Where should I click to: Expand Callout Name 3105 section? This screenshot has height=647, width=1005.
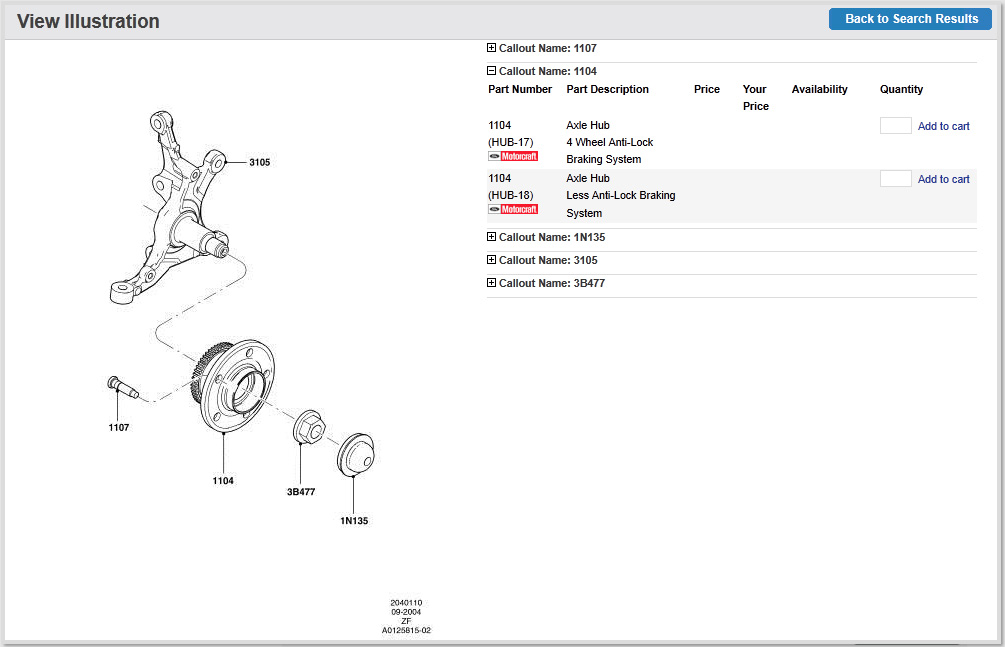491,260
